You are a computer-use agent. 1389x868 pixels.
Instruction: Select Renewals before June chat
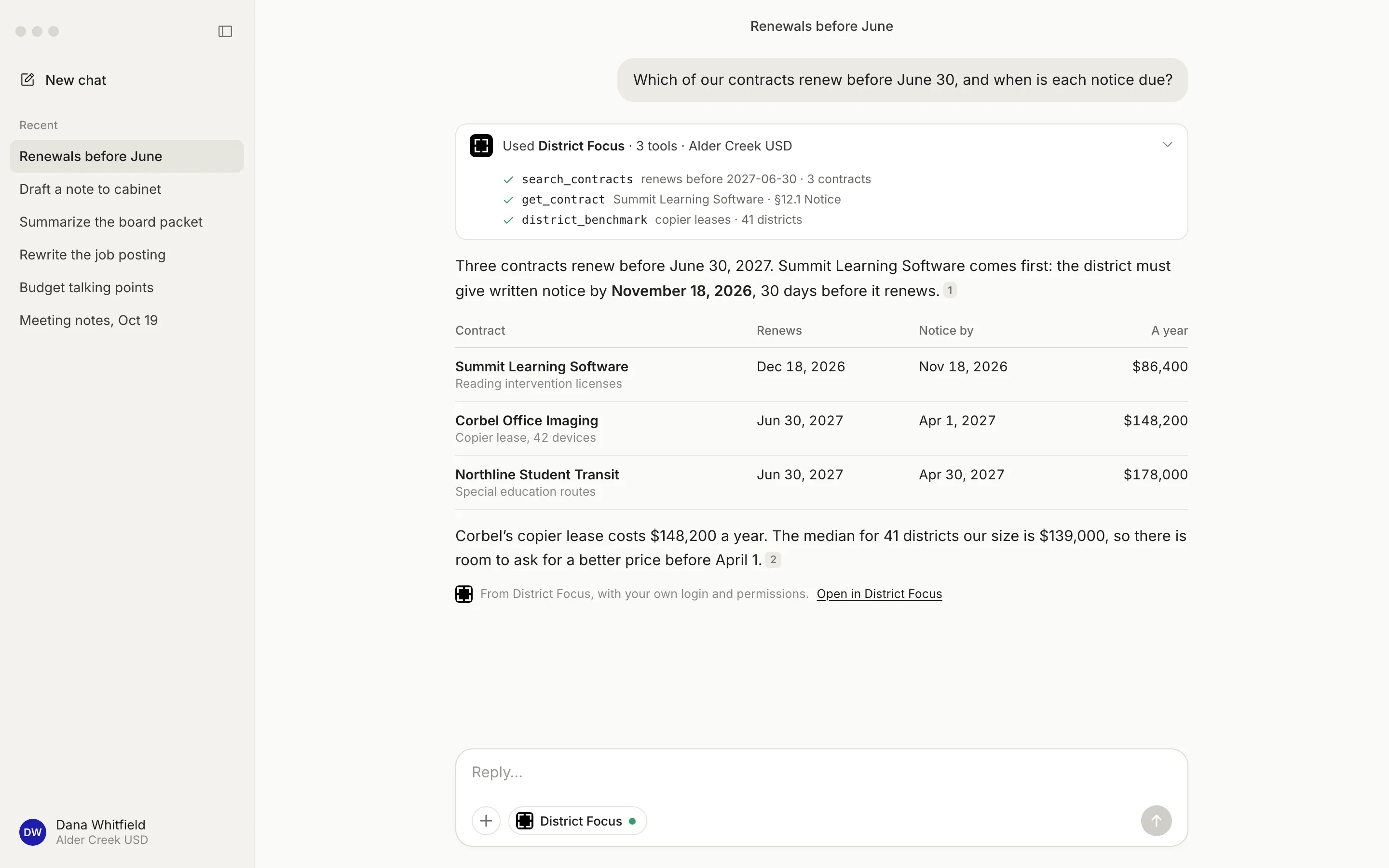127,156
